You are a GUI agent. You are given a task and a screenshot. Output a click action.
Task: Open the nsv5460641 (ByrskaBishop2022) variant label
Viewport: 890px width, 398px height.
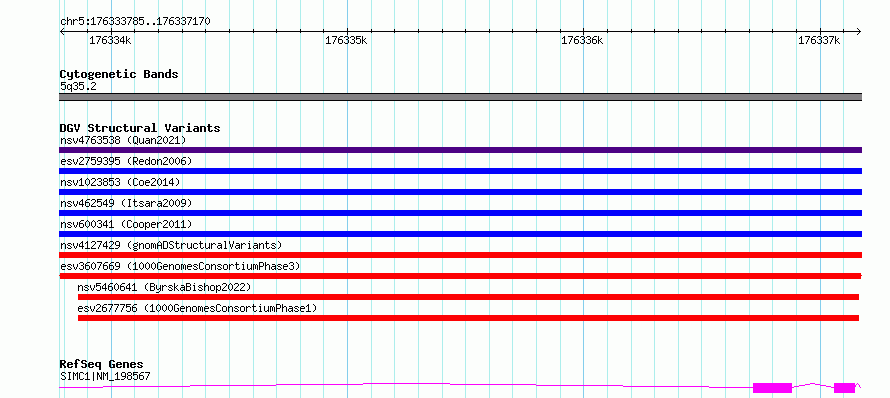(165, 287)
